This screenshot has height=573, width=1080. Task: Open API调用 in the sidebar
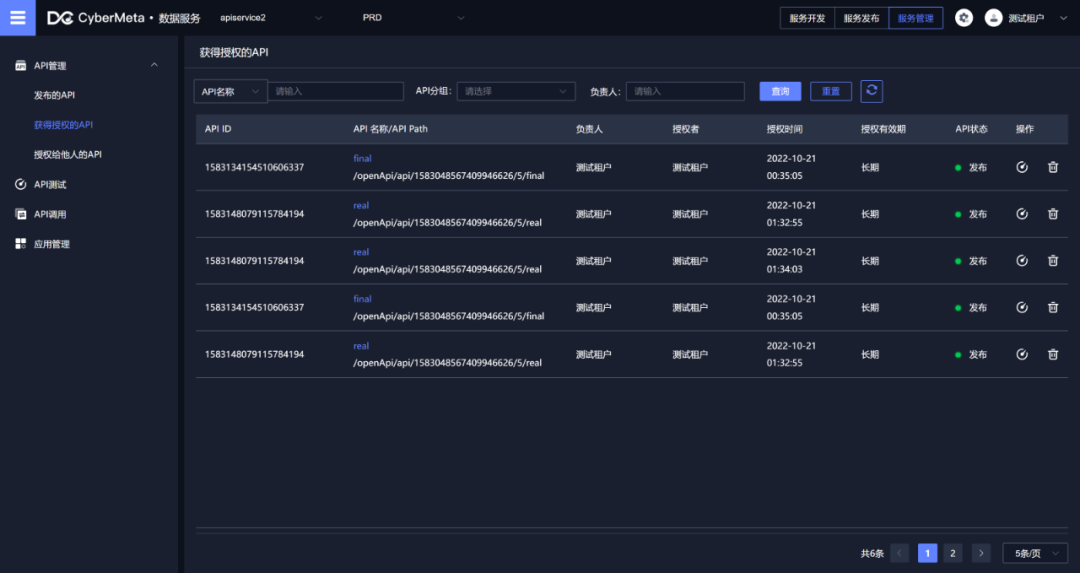pyautogui.click(x=50, y=214)
